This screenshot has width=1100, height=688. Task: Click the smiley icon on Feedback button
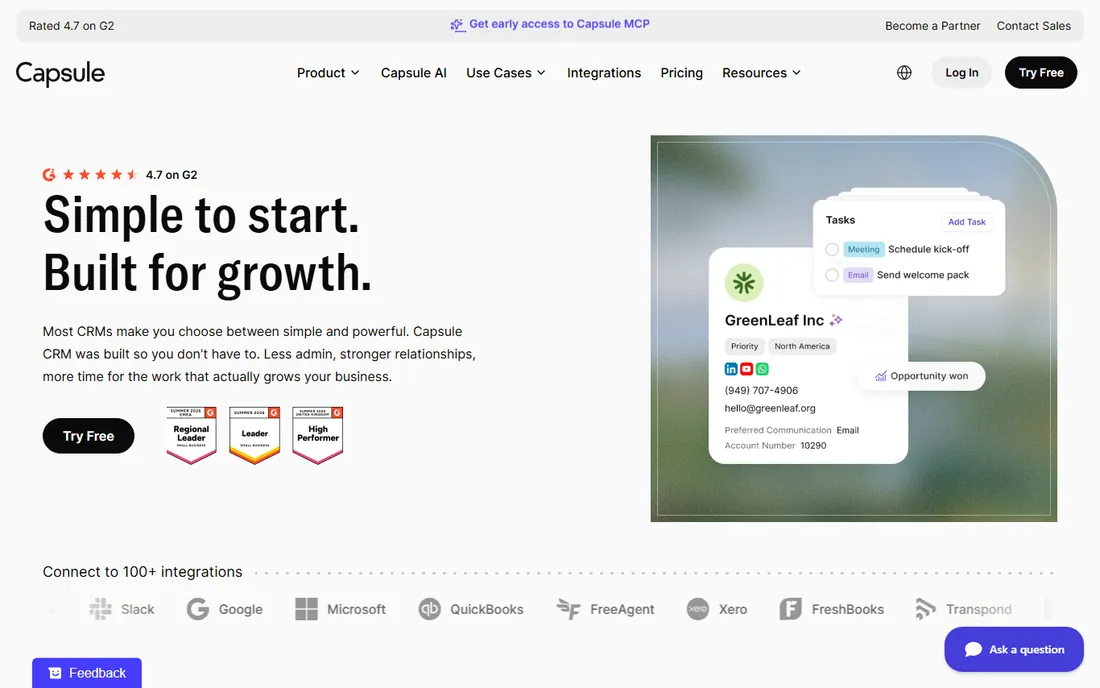point(55,673)
